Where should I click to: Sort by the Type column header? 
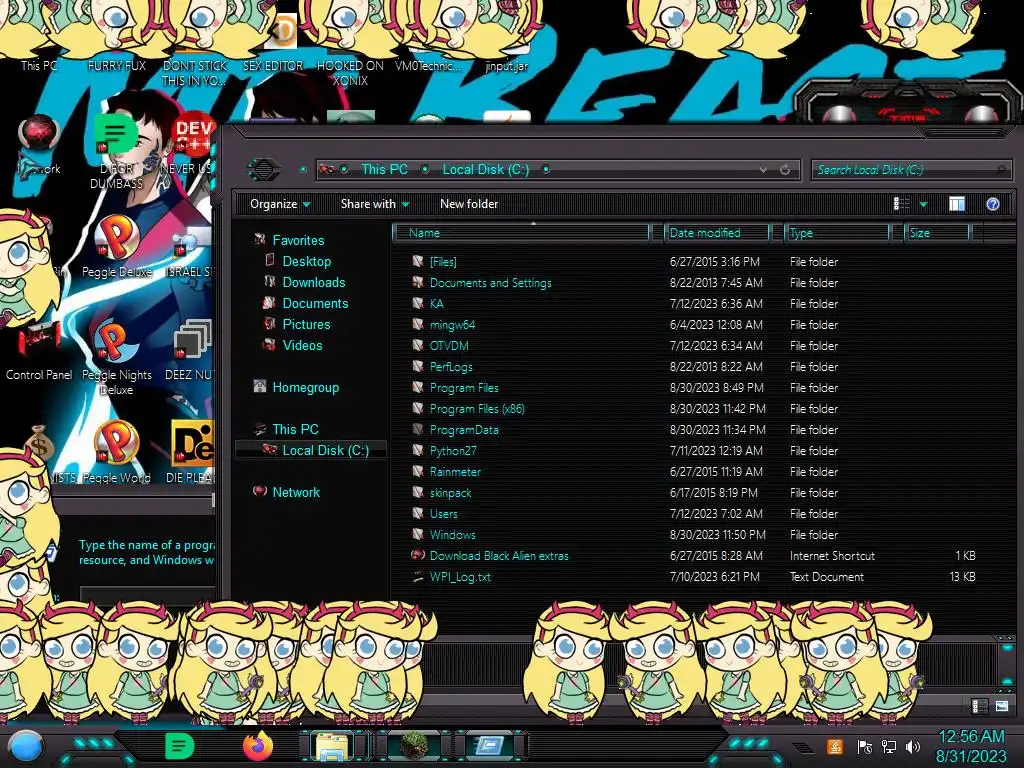[x=837, y=232]
